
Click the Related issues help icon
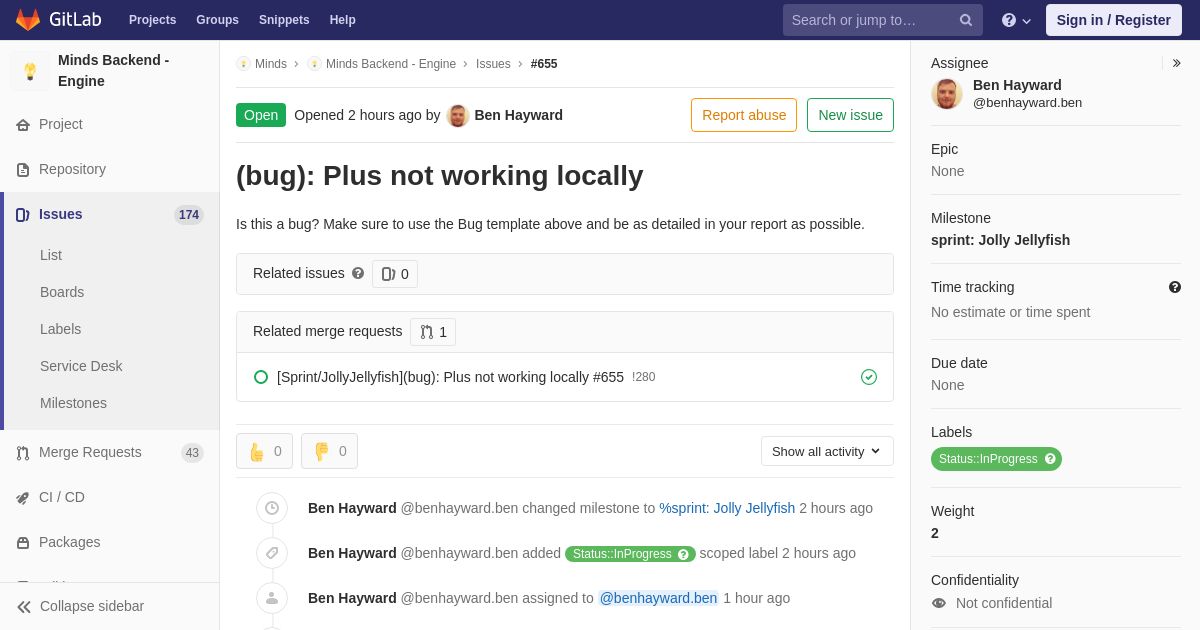point(358,273)
